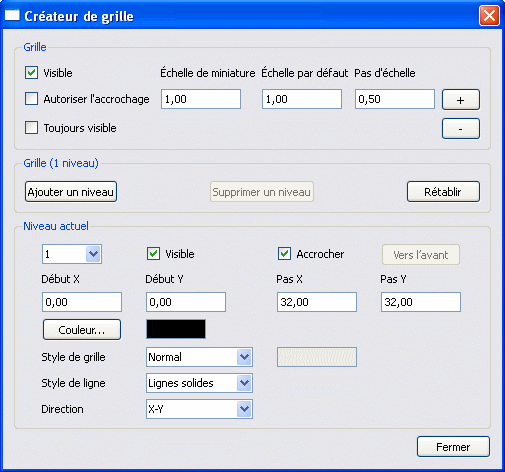Focus the Échelle de miniature input field
Screen dimensions: 505x472
(201, 99)
